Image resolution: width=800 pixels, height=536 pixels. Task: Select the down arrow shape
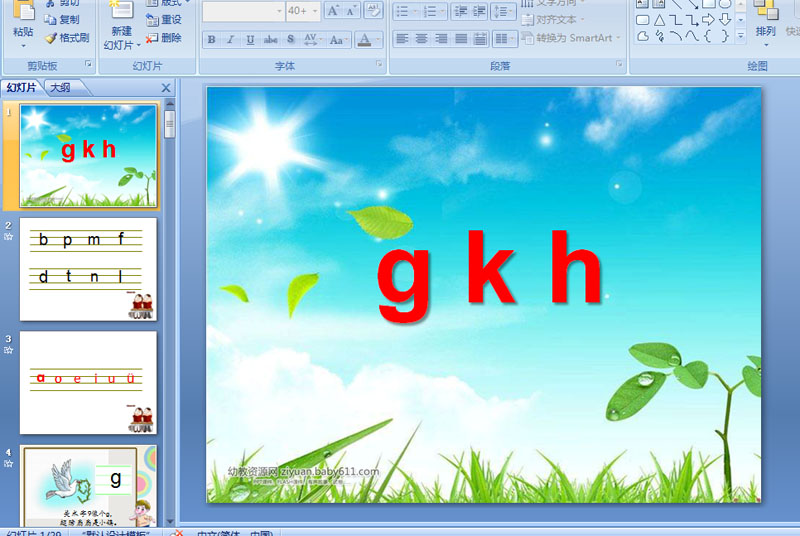(725, 20)
